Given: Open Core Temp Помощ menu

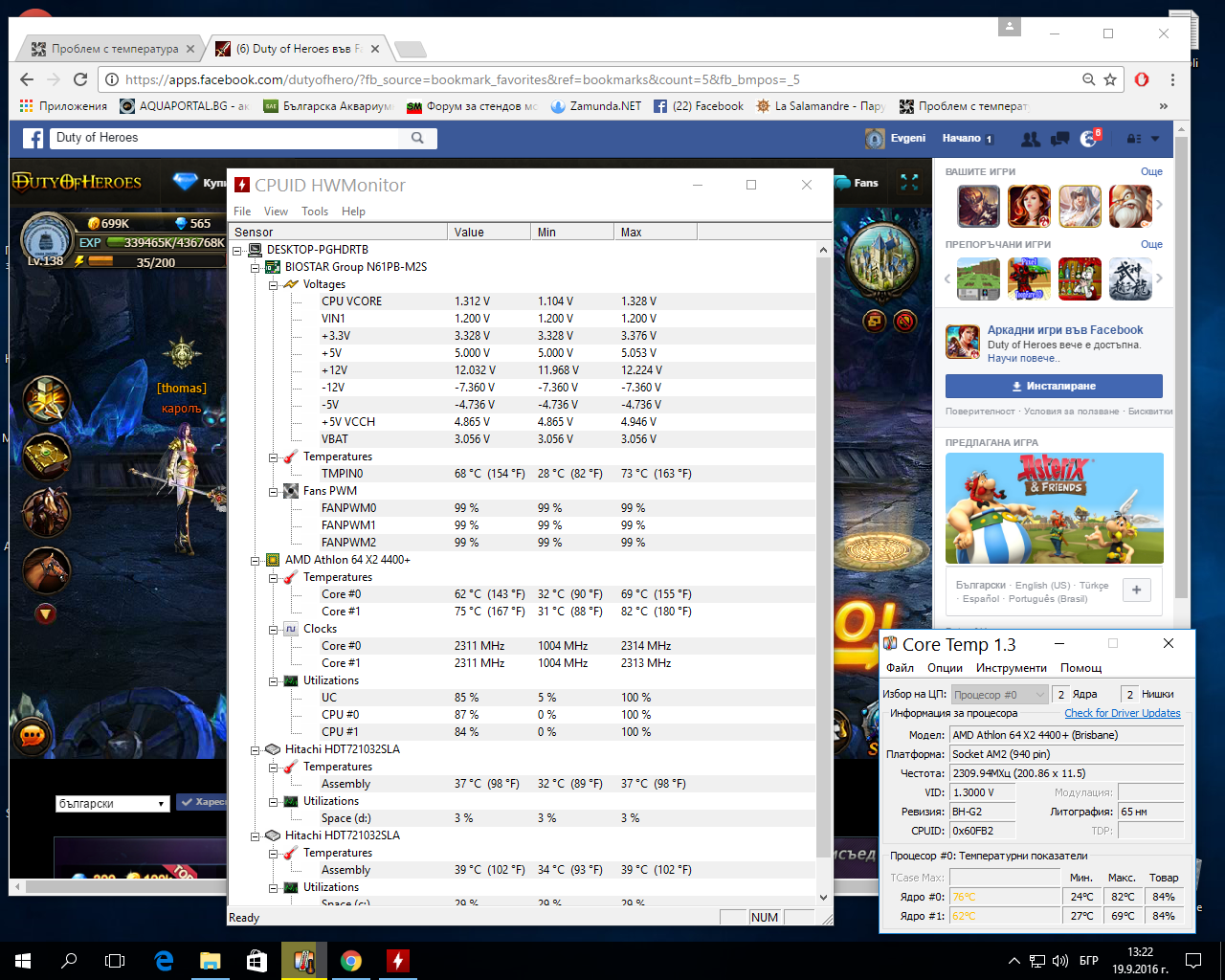Looking at the screenshot, I should 1080,668.
